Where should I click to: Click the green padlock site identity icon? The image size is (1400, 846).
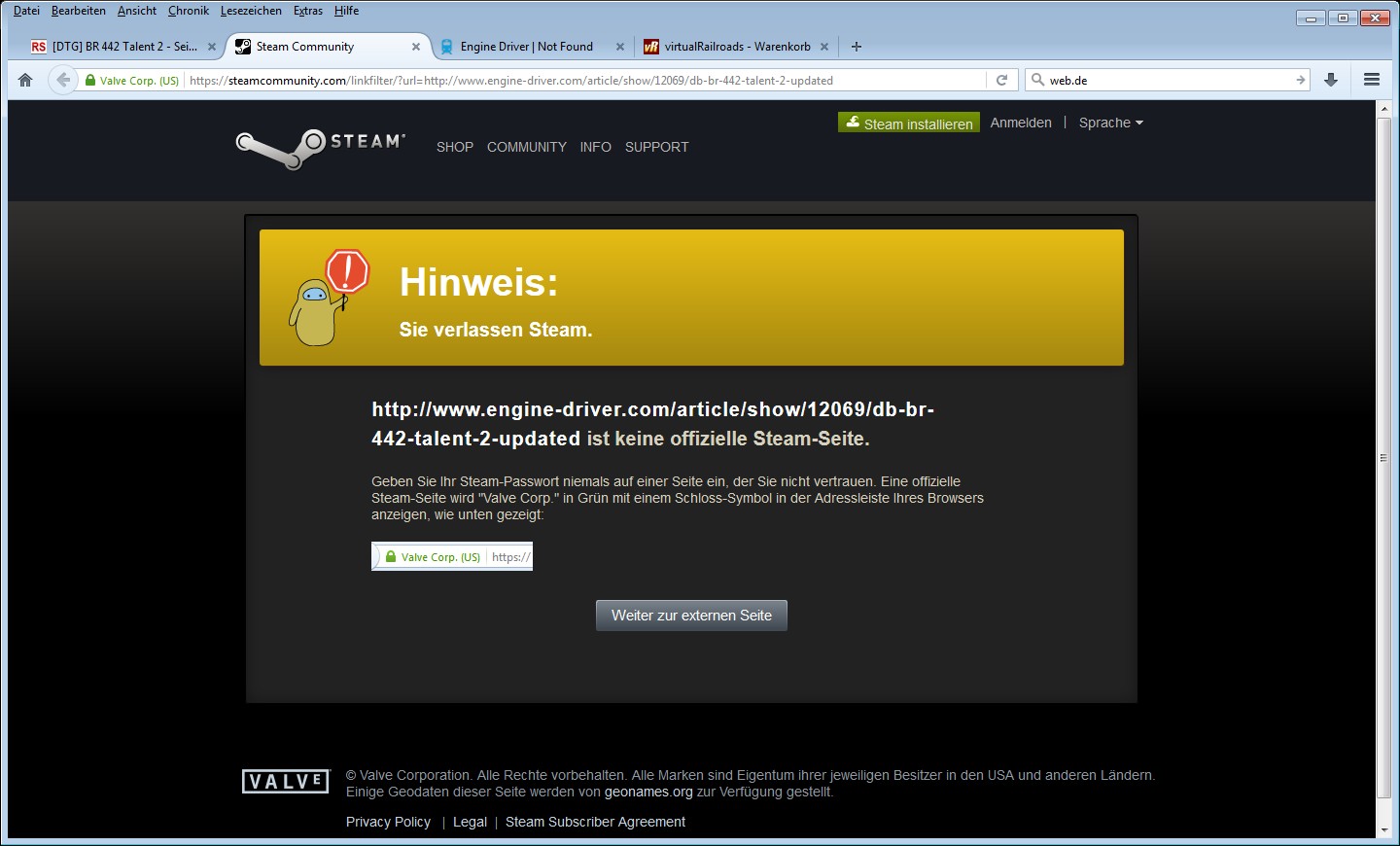pyautogui.click(x=90, y=81)
